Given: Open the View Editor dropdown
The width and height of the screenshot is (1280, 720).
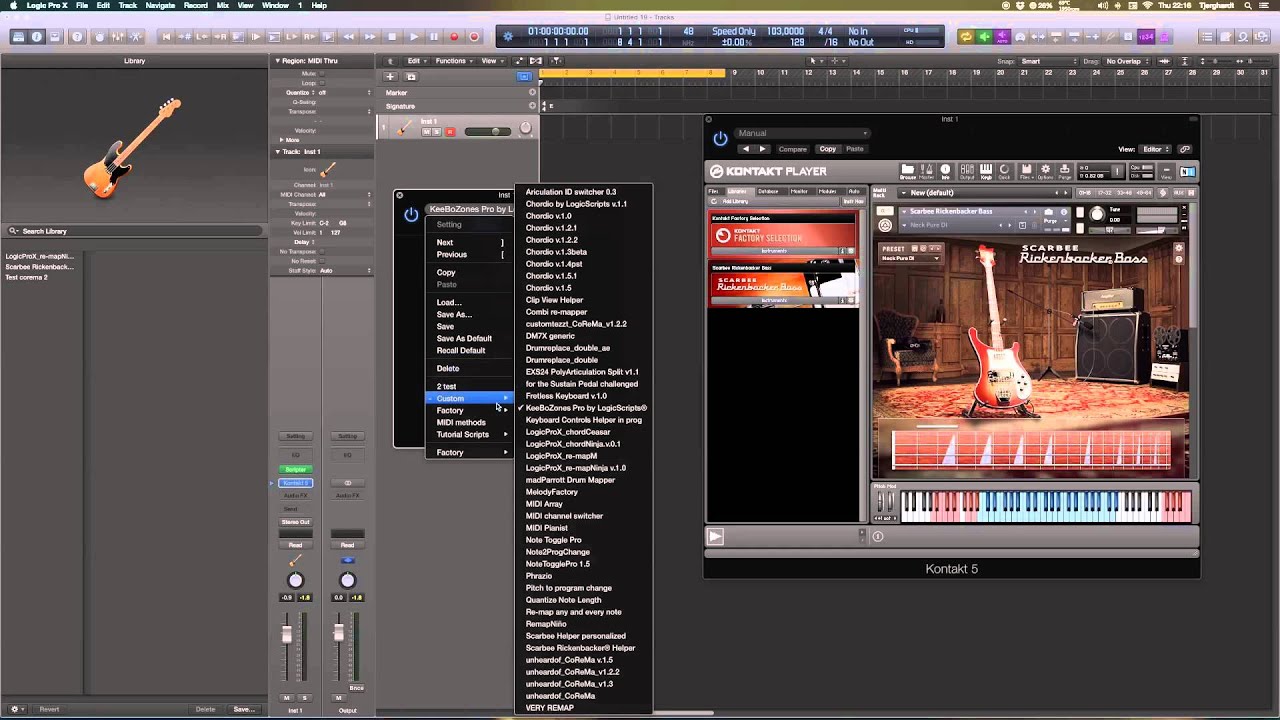Looking at the screenshot, I should click(1155, 149).
